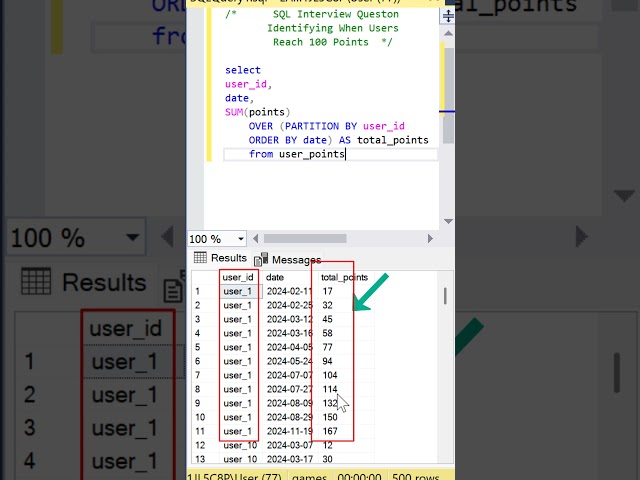
Task: Click the total_points cell showing 150
Action: coord(330,417)
